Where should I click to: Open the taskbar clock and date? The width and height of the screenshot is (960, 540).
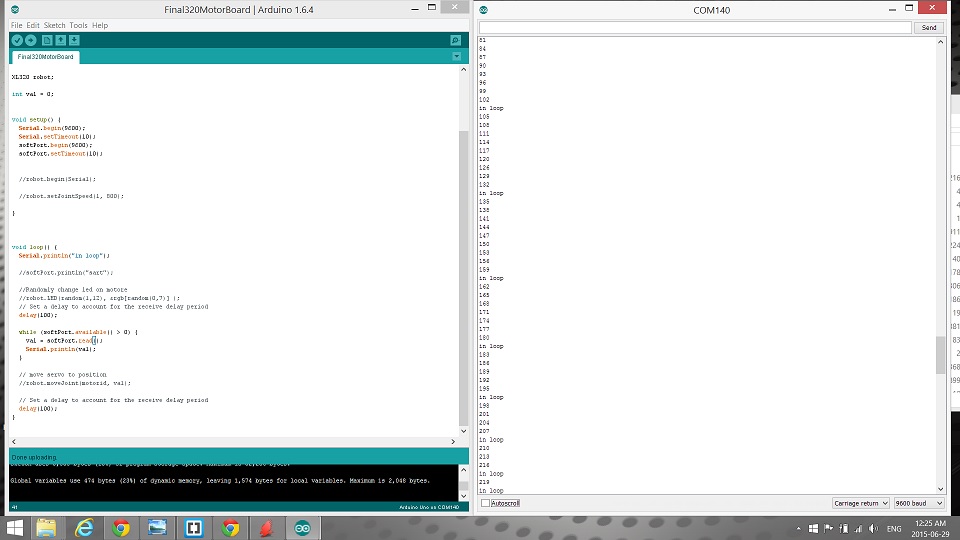point(930,528)
